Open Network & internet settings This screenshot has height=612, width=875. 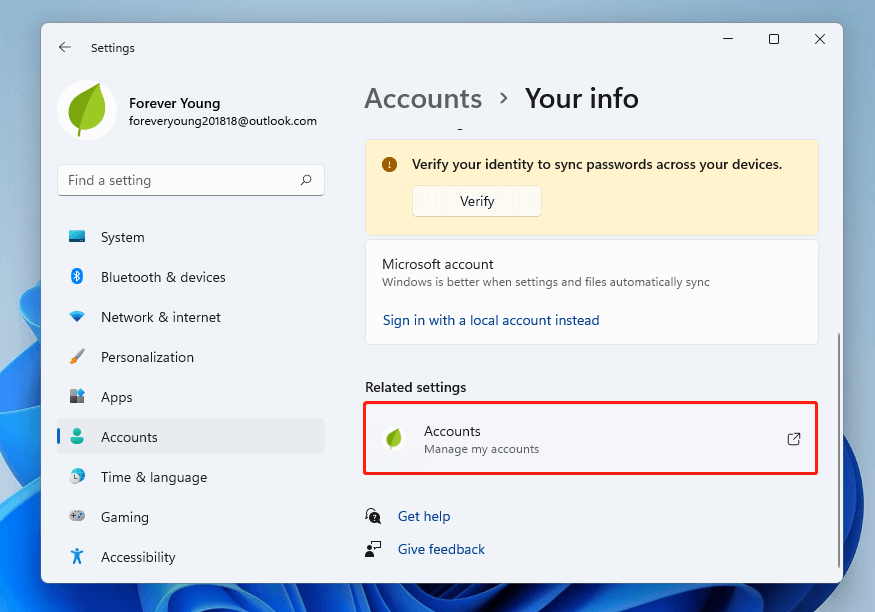(160, 317)
